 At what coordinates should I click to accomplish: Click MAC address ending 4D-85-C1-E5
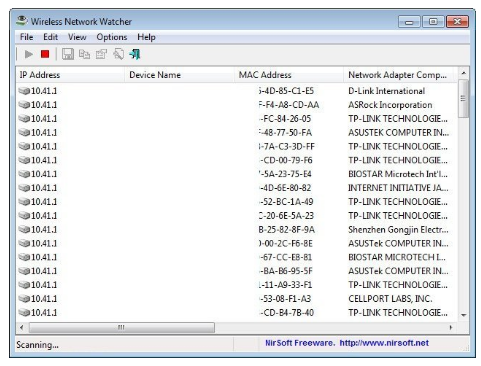[286, 91]
